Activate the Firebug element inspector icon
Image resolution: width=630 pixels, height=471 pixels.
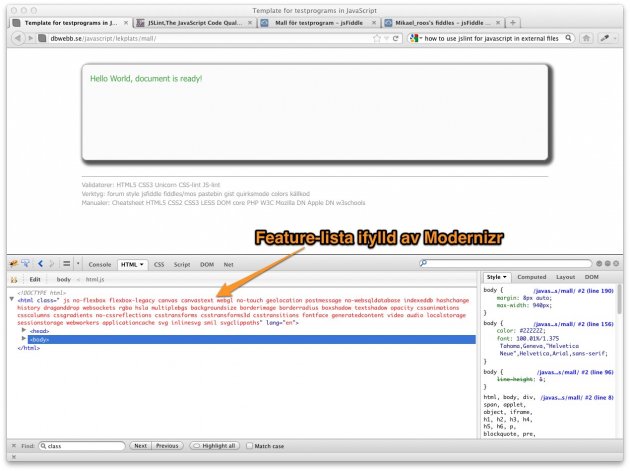point(26,264)
